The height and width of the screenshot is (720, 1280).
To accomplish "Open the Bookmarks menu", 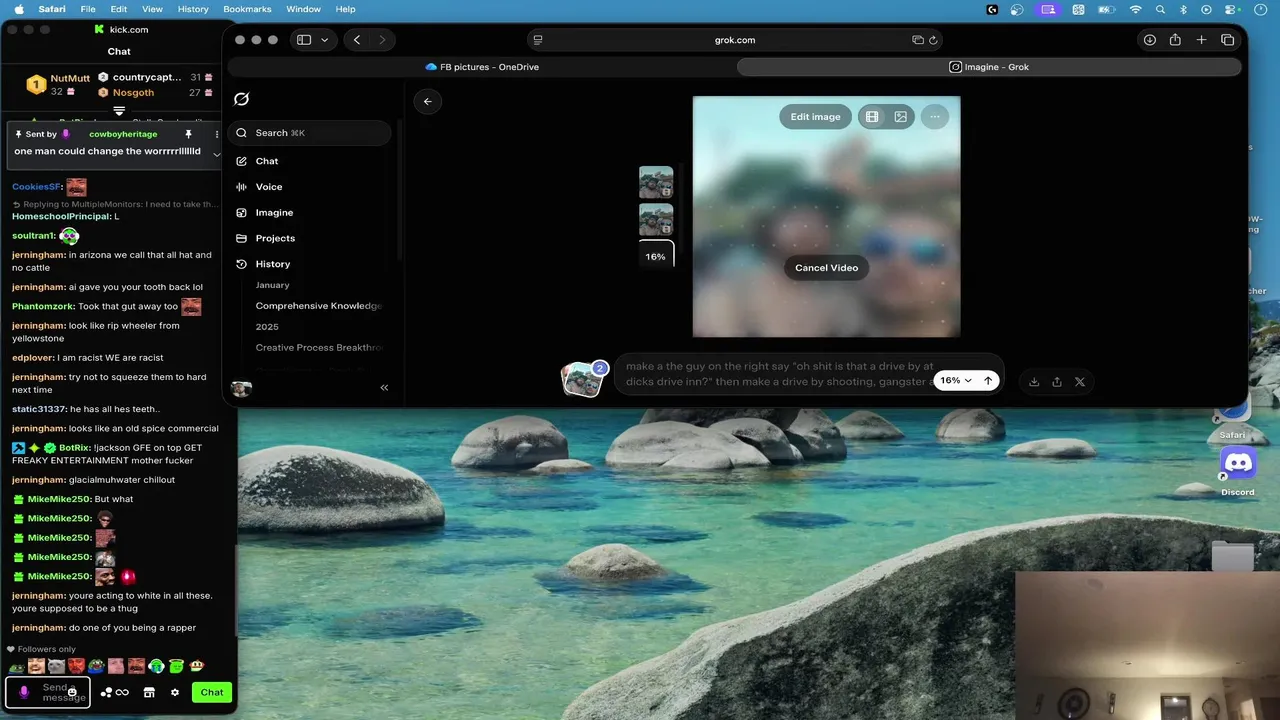I will tap(247, 9).
